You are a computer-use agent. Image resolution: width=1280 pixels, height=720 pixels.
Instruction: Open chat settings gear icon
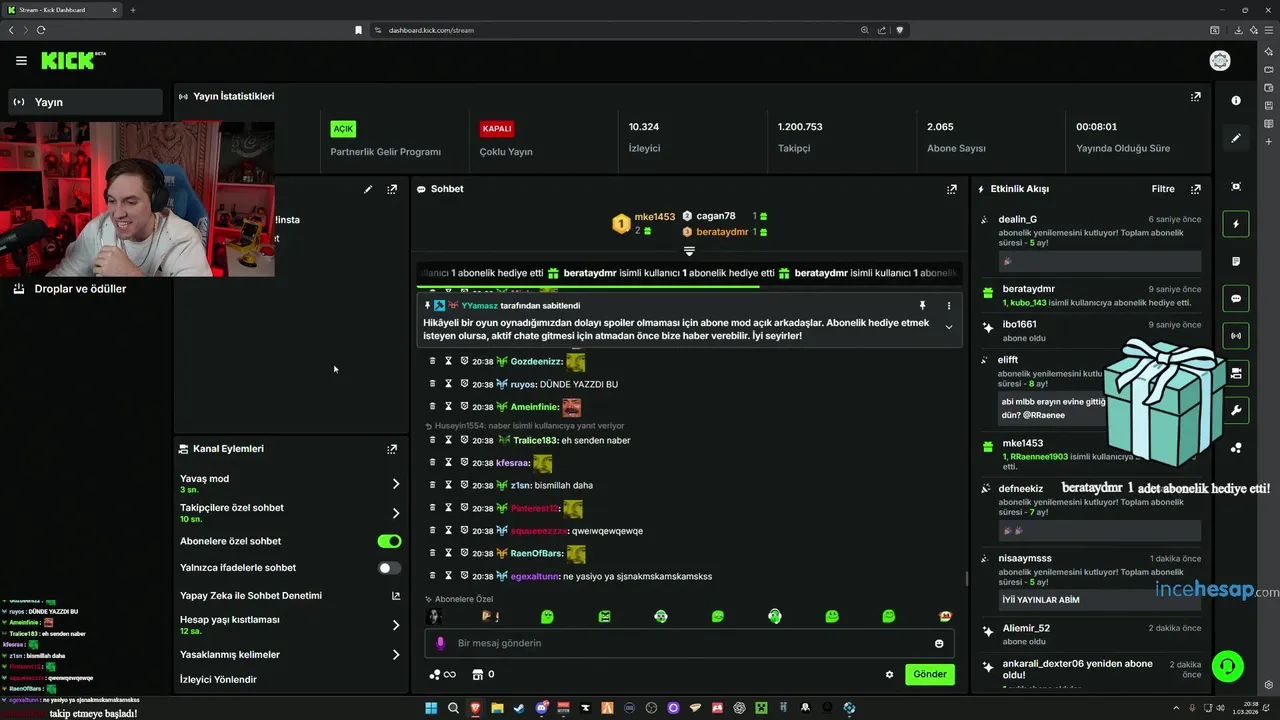coord(889,675)
